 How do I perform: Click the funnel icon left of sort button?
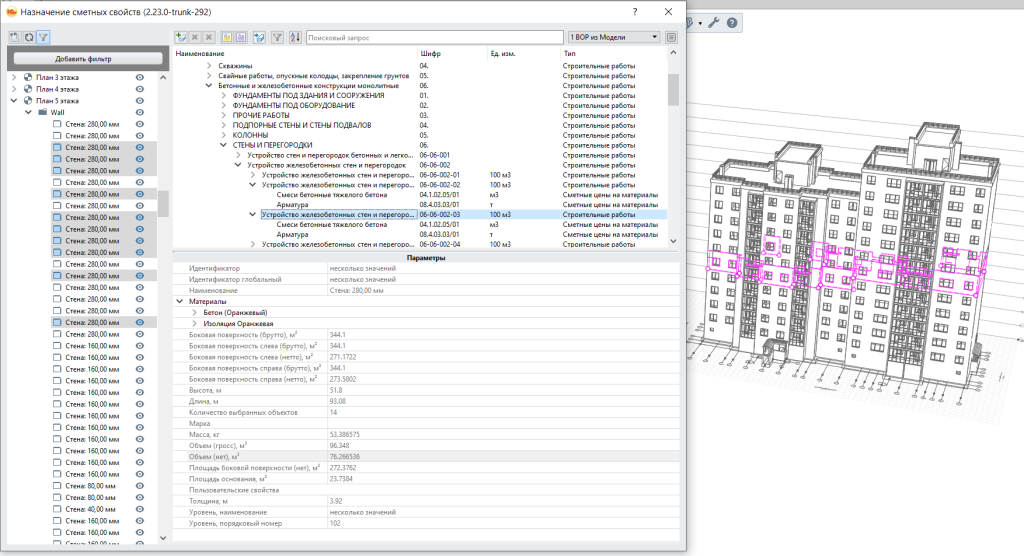point(277,37)
